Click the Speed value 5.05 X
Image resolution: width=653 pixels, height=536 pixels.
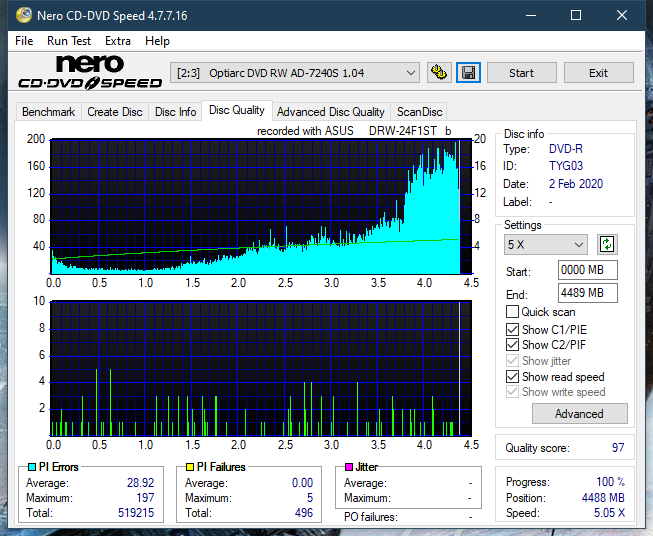[609, 513]
